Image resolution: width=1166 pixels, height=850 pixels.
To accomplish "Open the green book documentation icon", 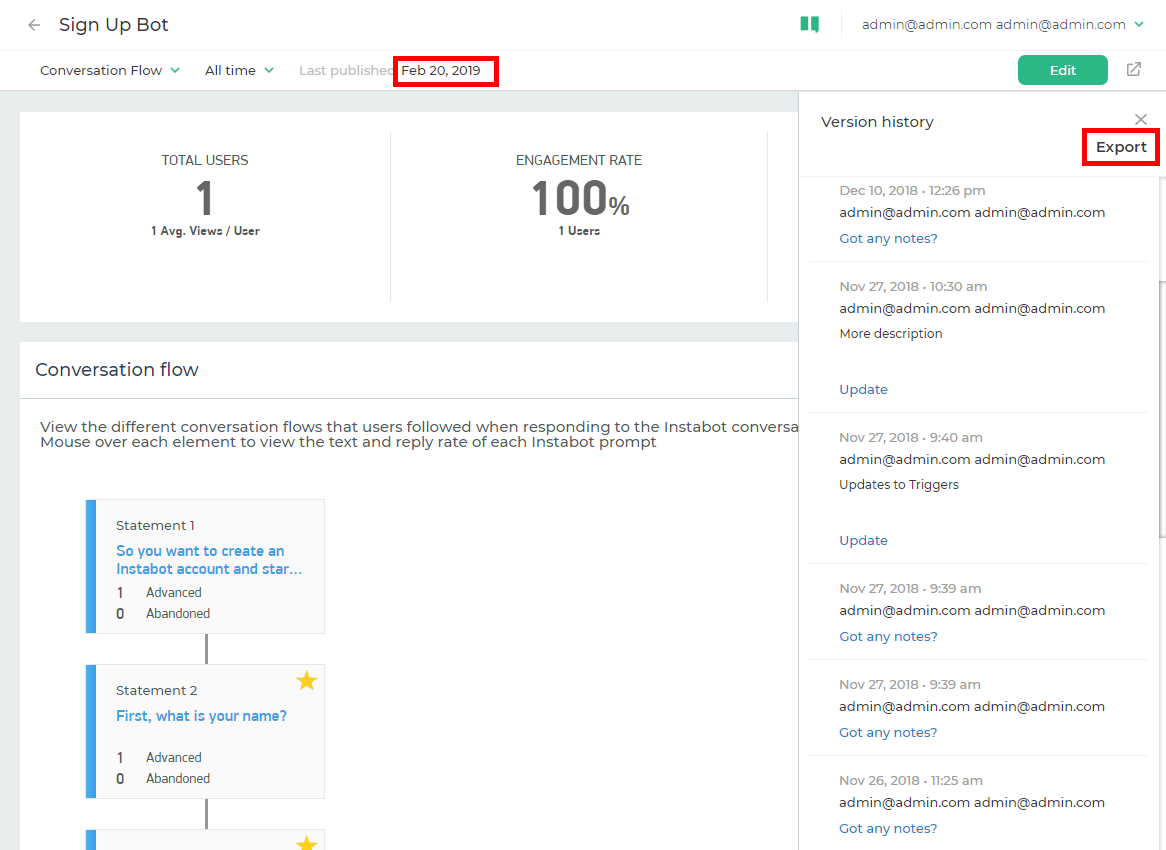I will pyautogui.click(x=810, y=25).
